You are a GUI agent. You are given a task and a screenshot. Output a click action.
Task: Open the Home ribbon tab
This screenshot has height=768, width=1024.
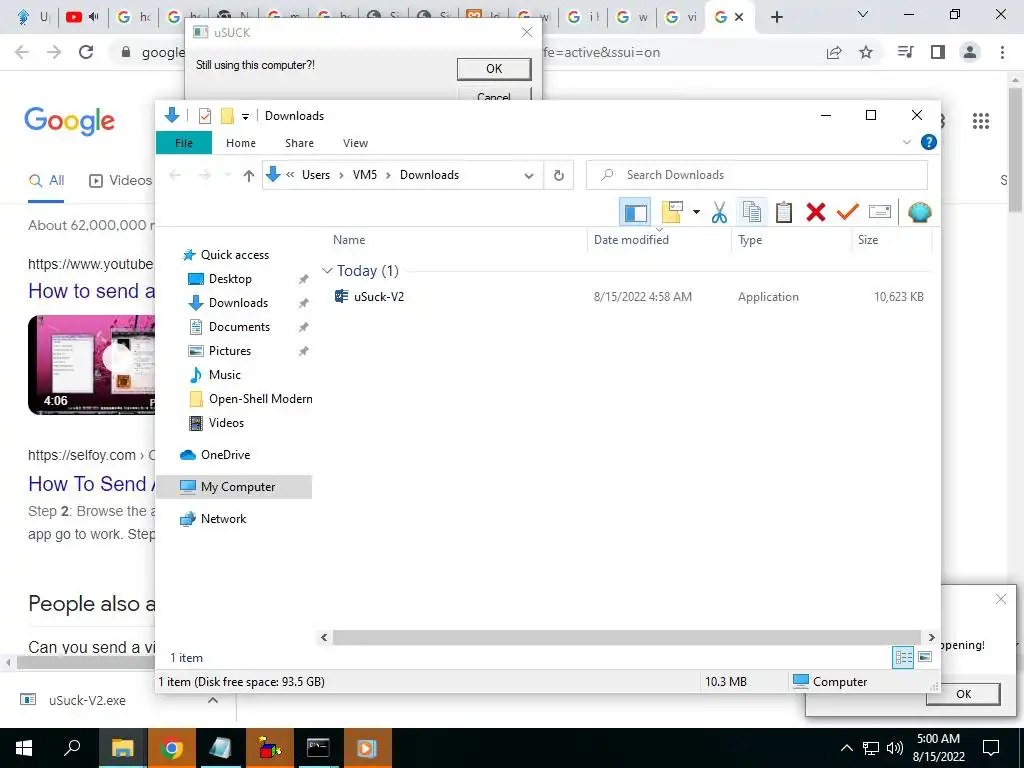point(241,143)
